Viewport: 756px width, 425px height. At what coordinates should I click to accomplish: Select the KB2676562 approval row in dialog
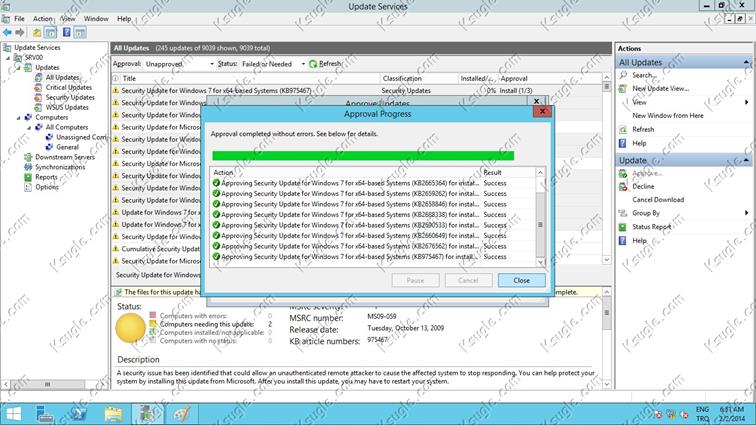click(373, 246)
